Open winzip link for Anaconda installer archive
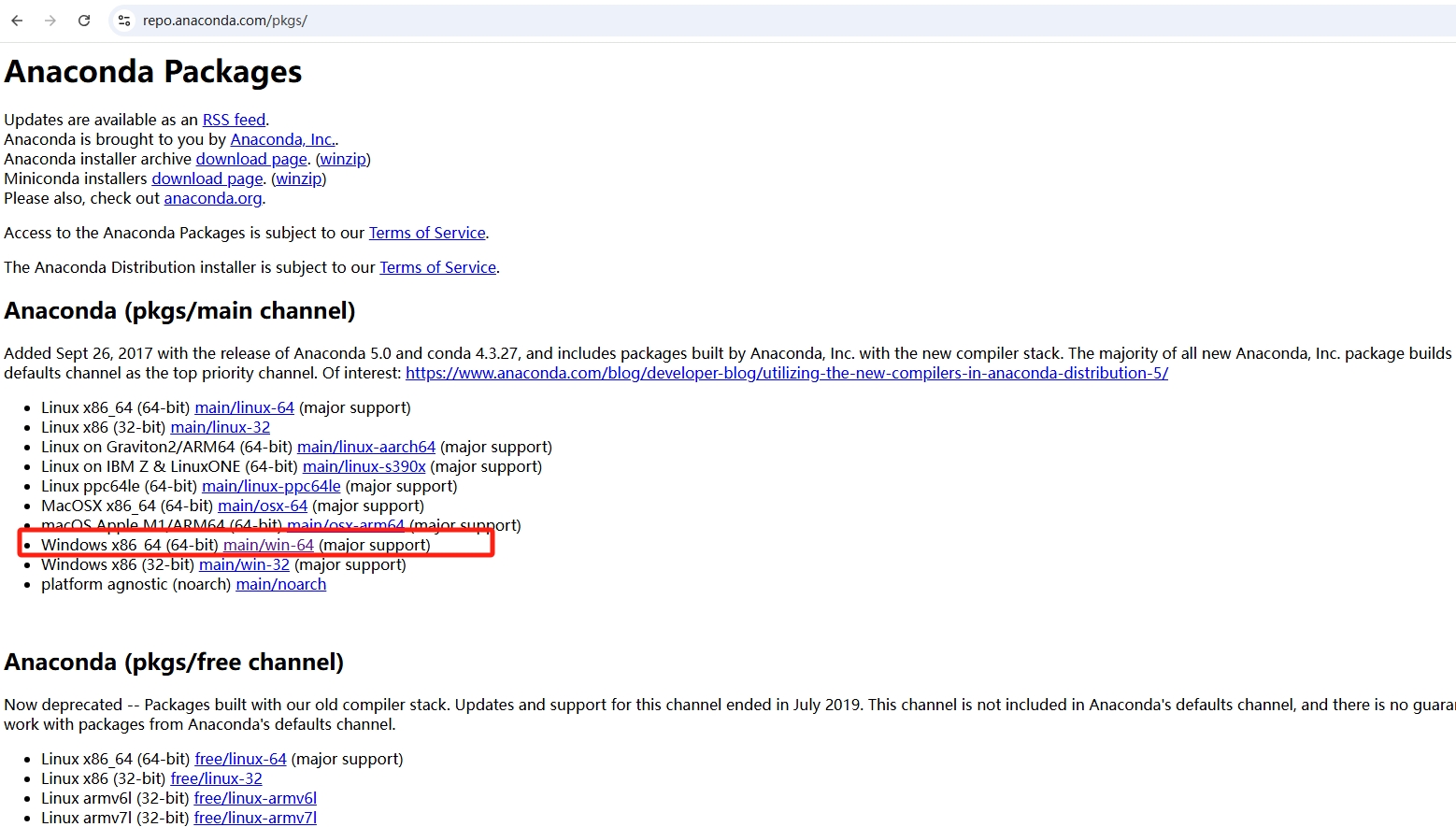1456x827 pixels. [343, 159]
